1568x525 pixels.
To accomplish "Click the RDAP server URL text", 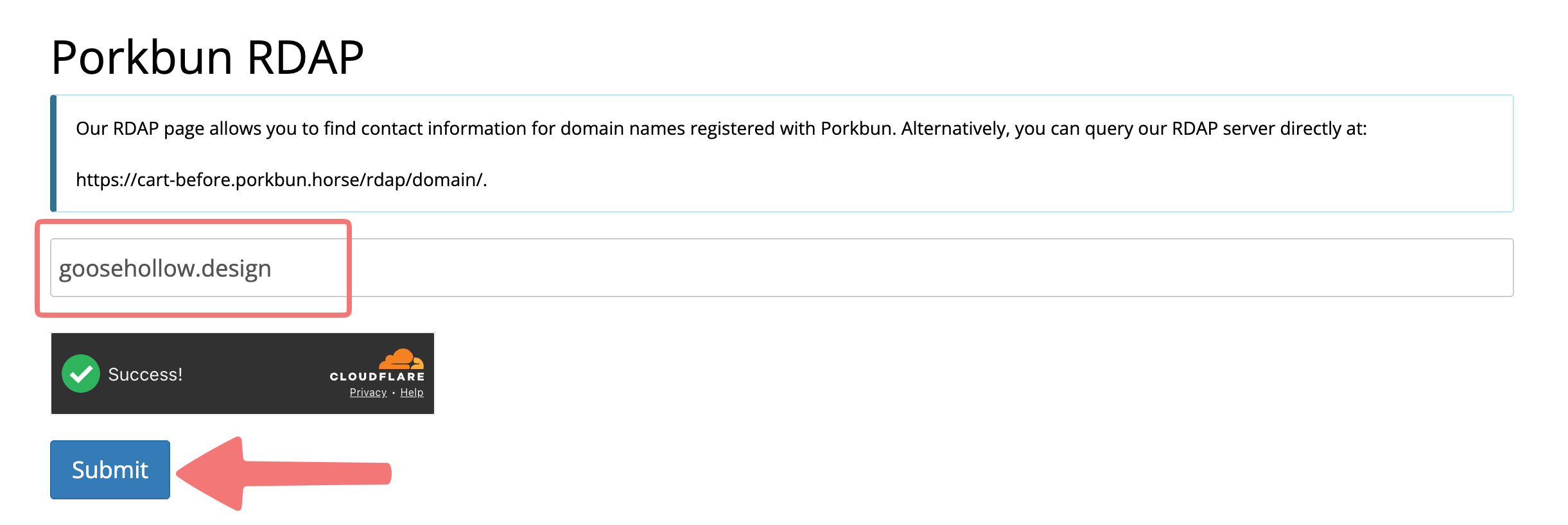I will pyautogui.click(x=281, y=180).
